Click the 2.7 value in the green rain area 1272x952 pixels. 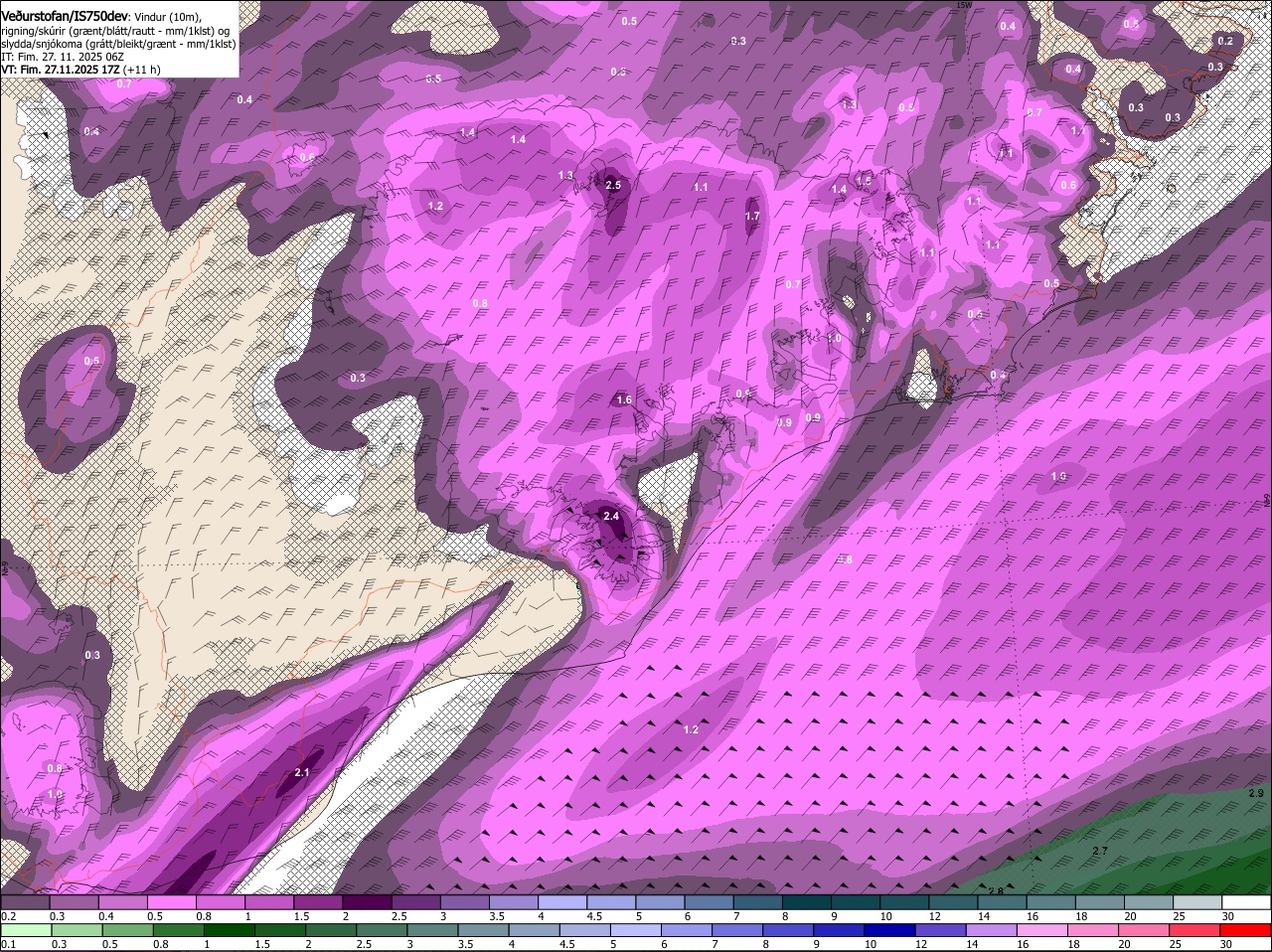click(x=1100, y=851)
